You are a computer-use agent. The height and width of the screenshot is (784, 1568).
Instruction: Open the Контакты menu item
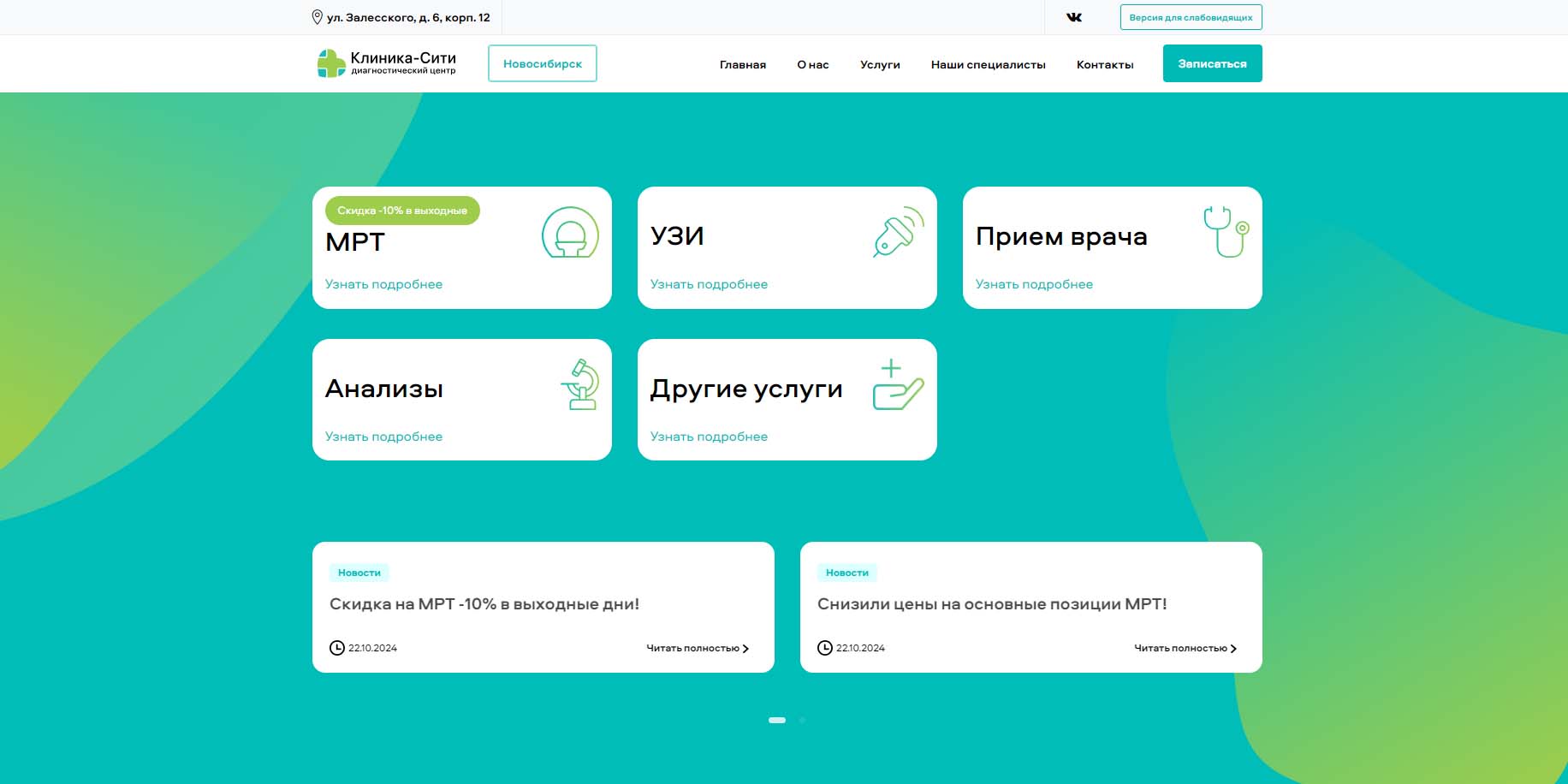(x=1104, y=64)
